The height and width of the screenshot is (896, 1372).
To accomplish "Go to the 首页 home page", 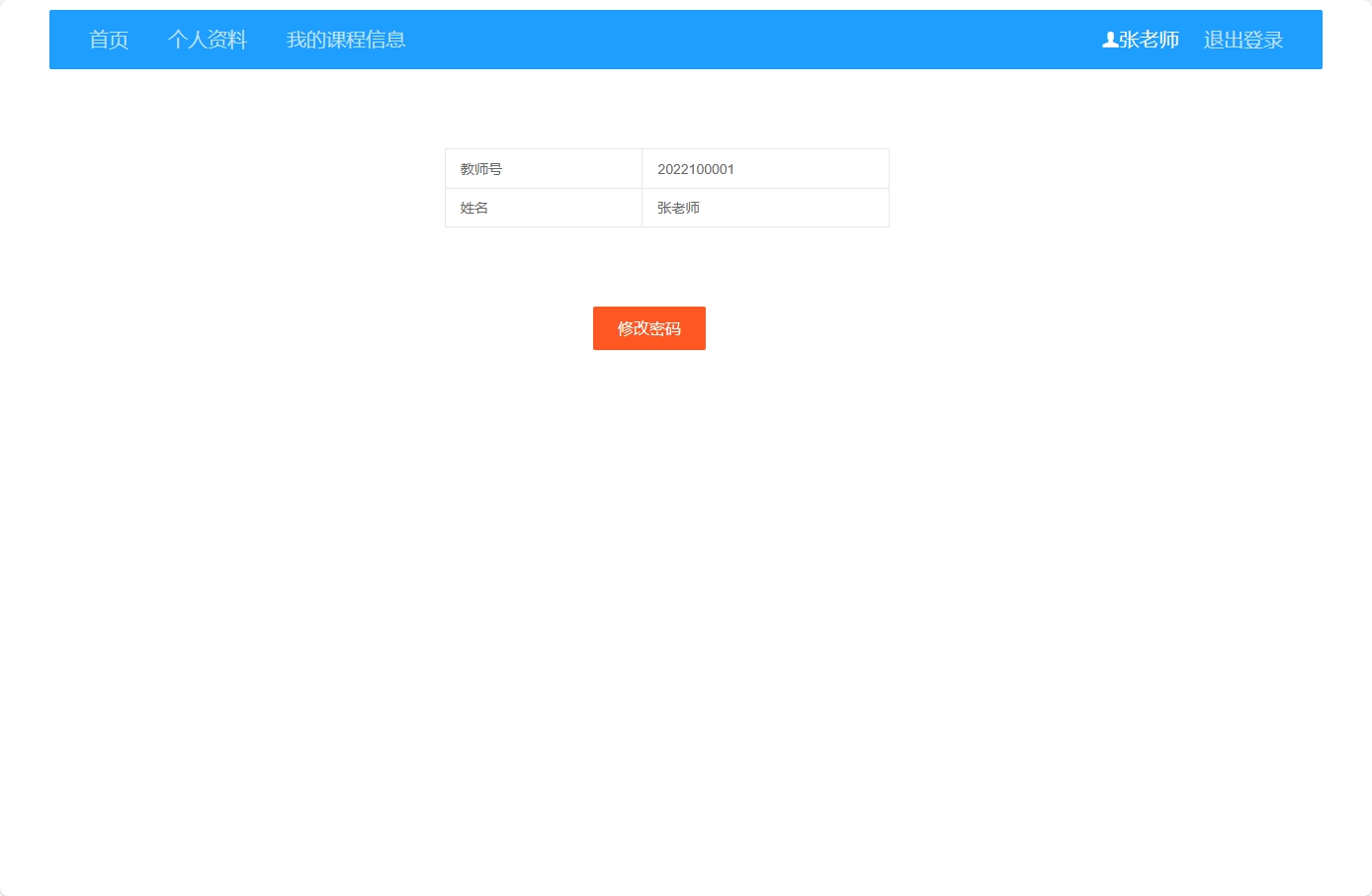I will [x=109, y=40].
